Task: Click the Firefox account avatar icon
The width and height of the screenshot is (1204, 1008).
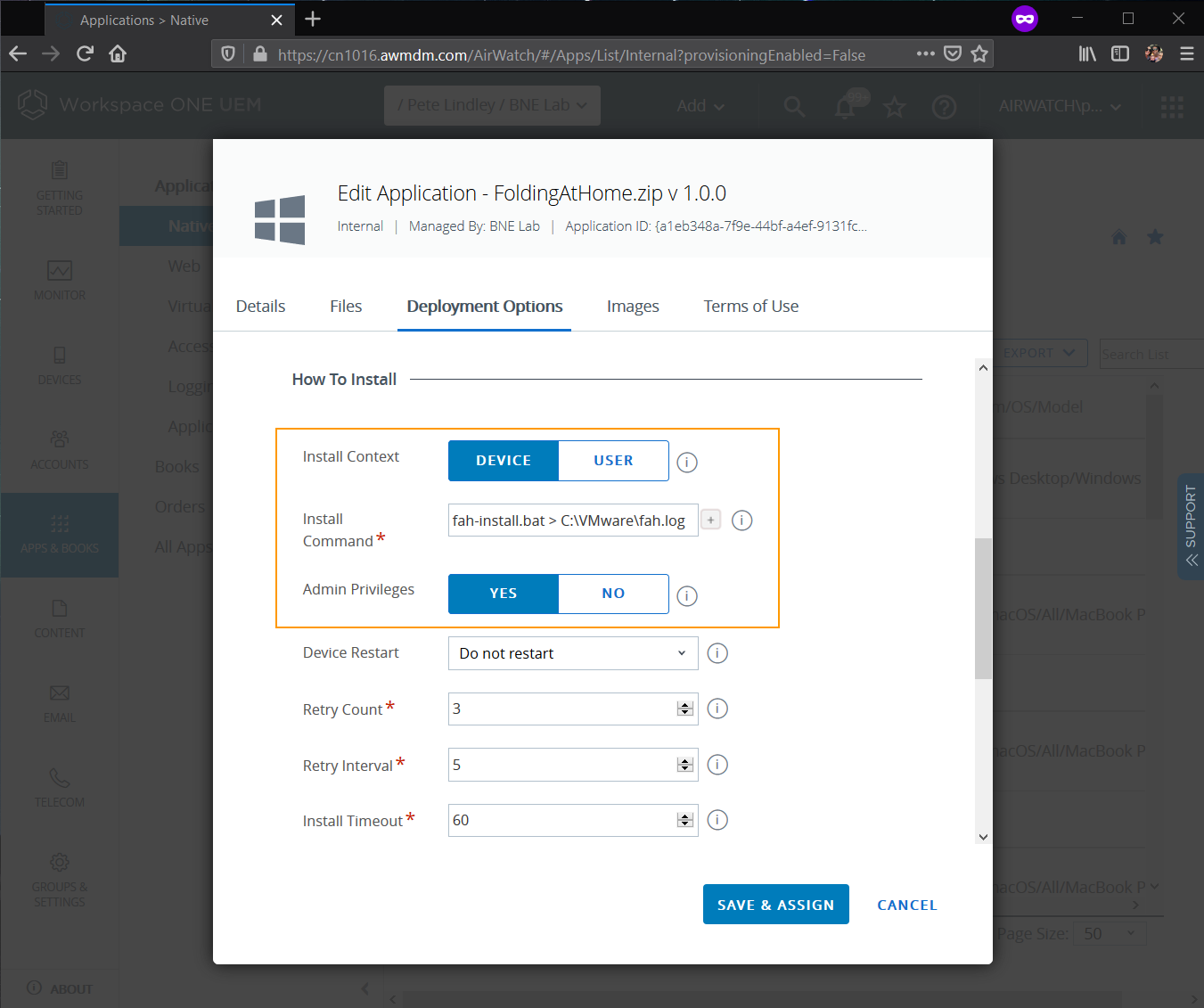Action: (1154, 54)
